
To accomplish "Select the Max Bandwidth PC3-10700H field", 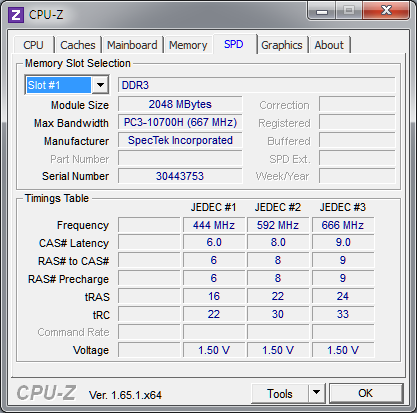I will click(x=180, y=122).
